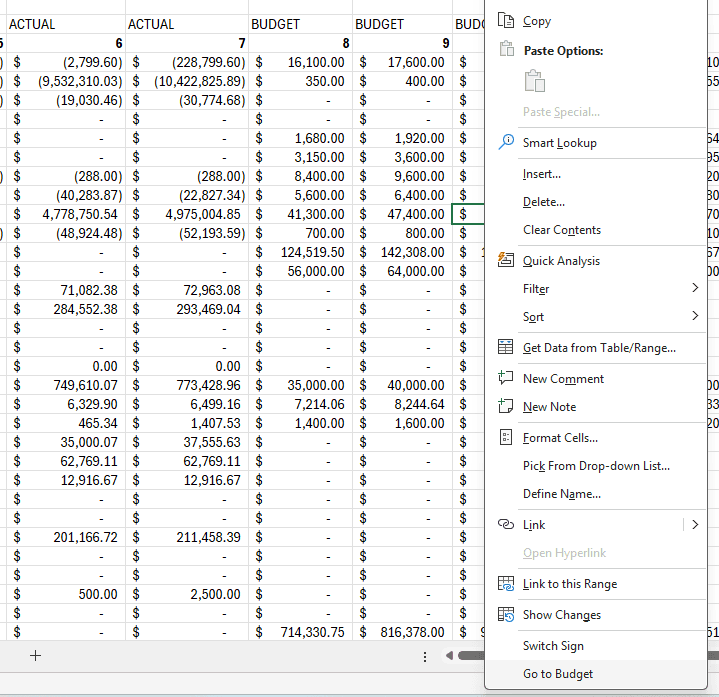The image size is (719, 697).
Task: Click the Paste clipboard icon under Paste Options
Action: point(535,81)
